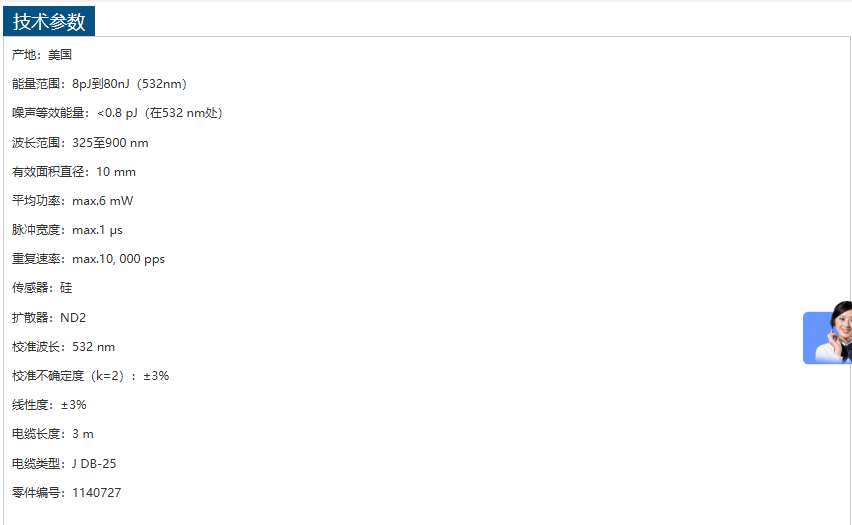Screen dimensions: 852x525
Task: Click the 有效面积直径 10 mm line
Action: (74, 172)
